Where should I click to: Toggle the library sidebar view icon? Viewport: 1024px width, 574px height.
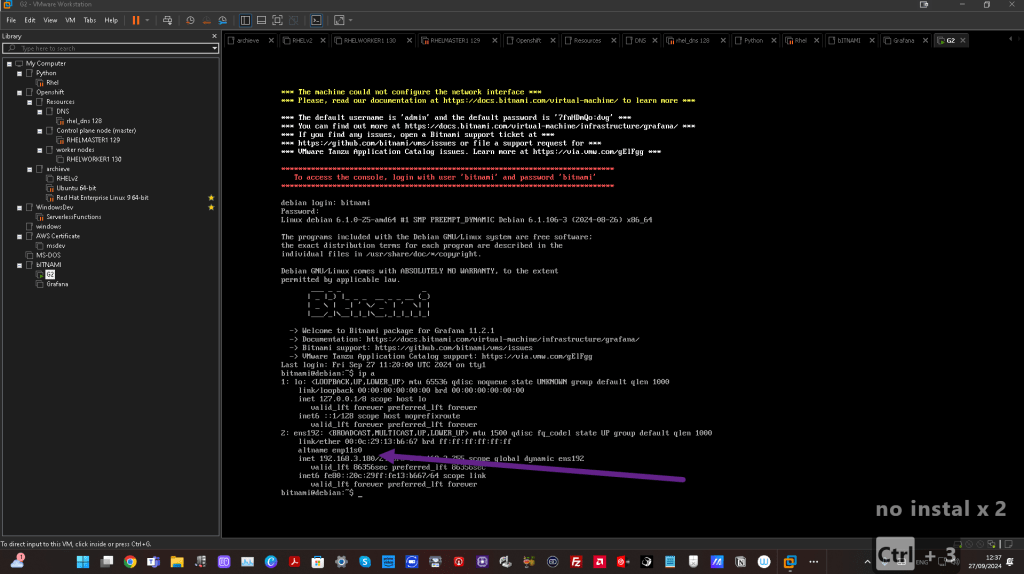tap(246, 20)
